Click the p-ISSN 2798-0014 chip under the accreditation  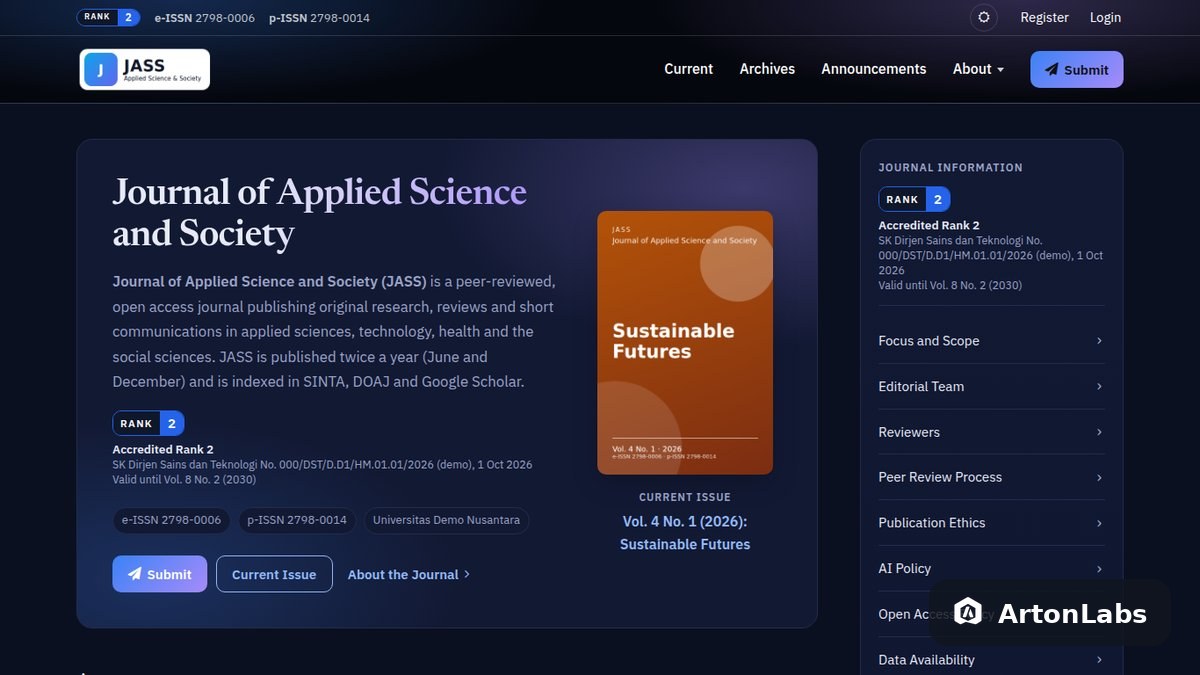(297, 520)
